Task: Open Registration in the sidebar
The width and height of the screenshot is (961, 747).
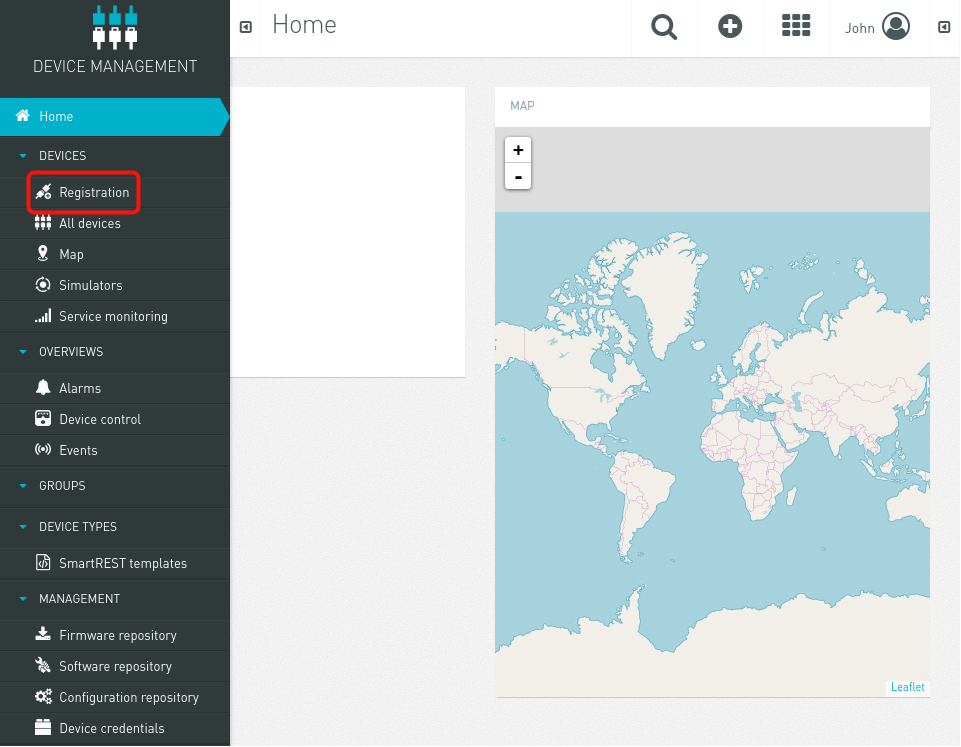Action: point(93,192)
